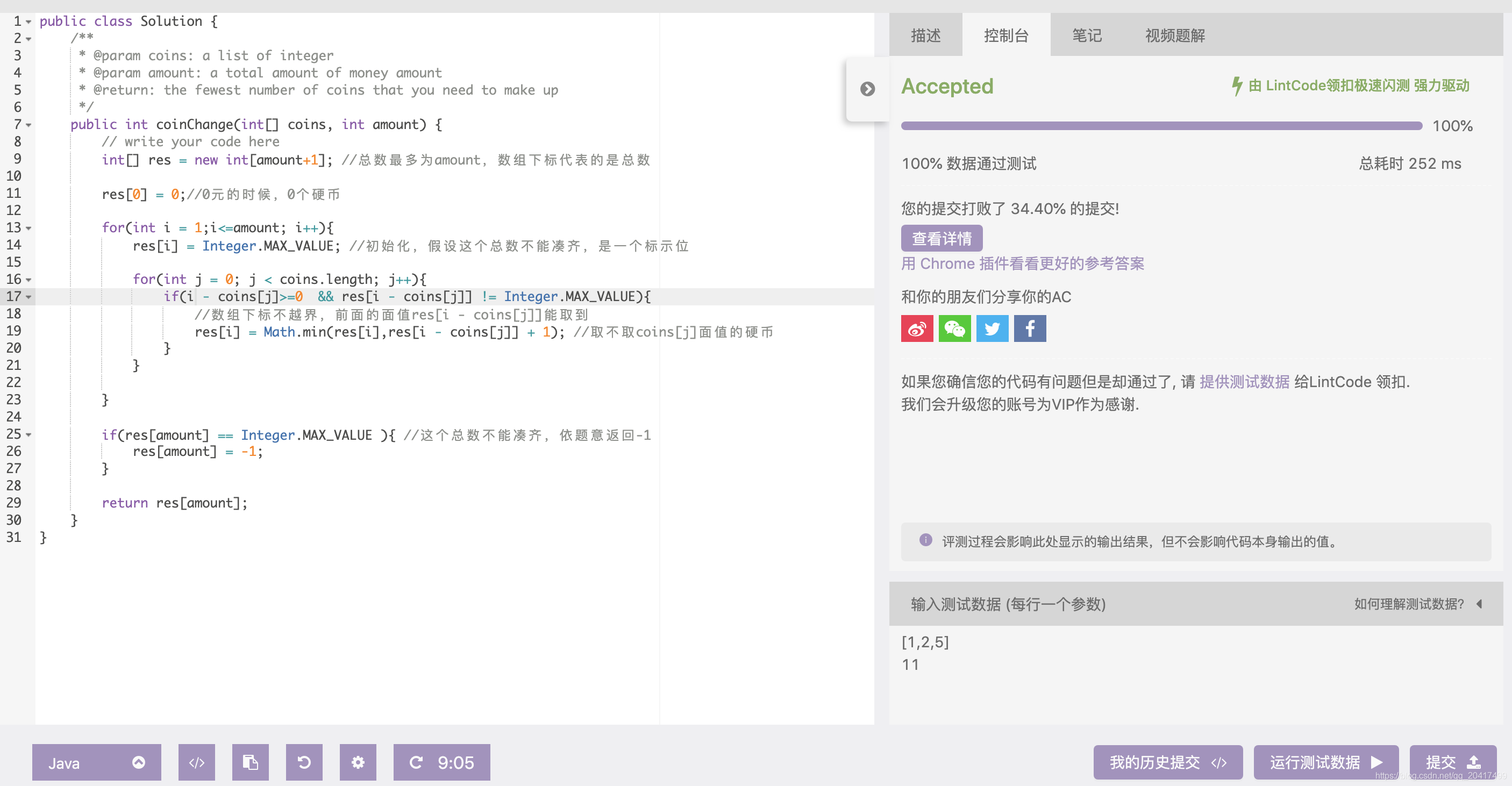Open editor settings gear icon
The width and height of the screenshot is (1512, 786).
point(358,762)
